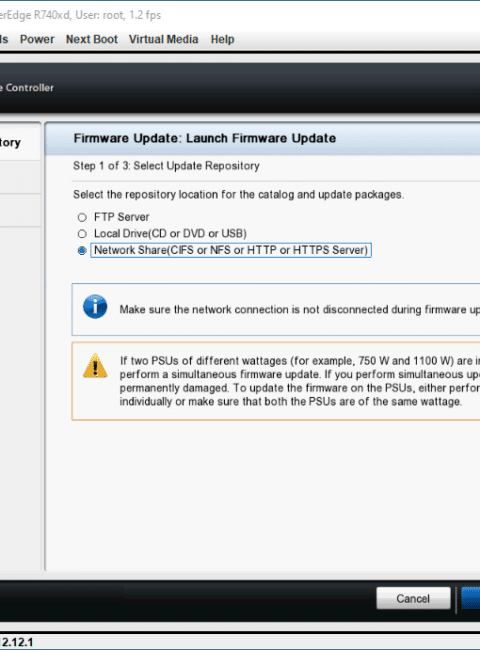This screenshot has height=650, width=480.
Task: Open the Help menu
Action: [x=223, y=39]
